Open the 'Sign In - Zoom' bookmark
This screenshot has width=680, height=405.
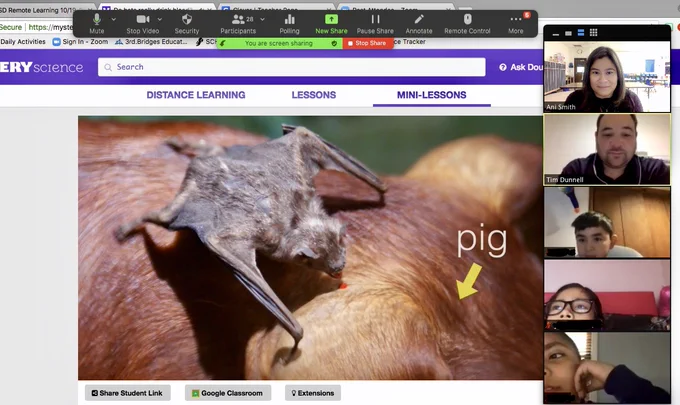pos(80,42)
